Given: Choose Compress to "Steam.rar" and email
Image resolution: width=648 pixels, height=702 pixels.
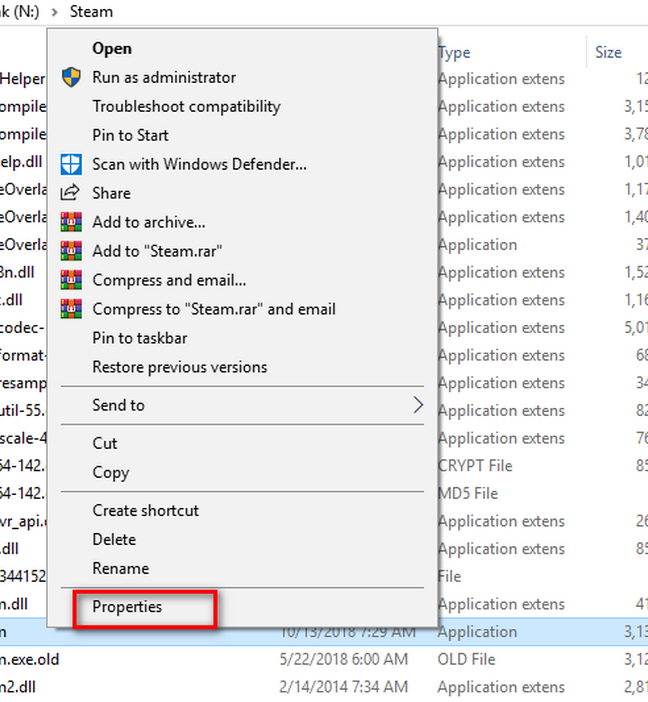Looking at the screenshot, I should pos(214,309).
